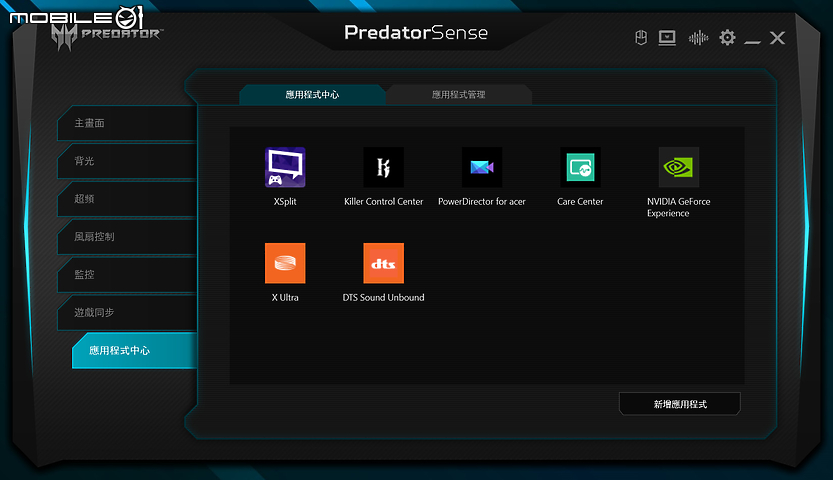Click the 新增應用程式 button
This screenshot has width=833, height=480.
pos(679,404)
